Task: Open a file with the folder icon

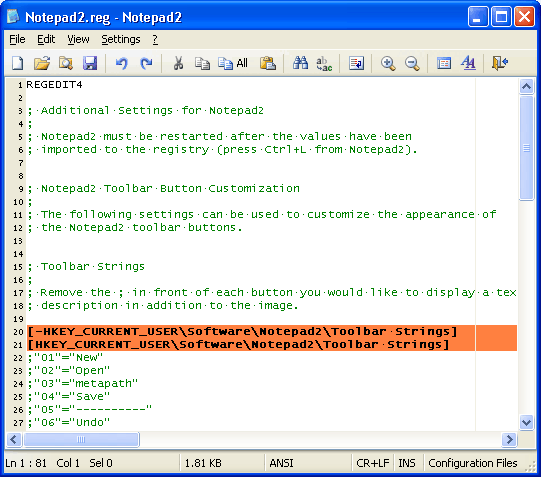Action: (x=42, y=63)
